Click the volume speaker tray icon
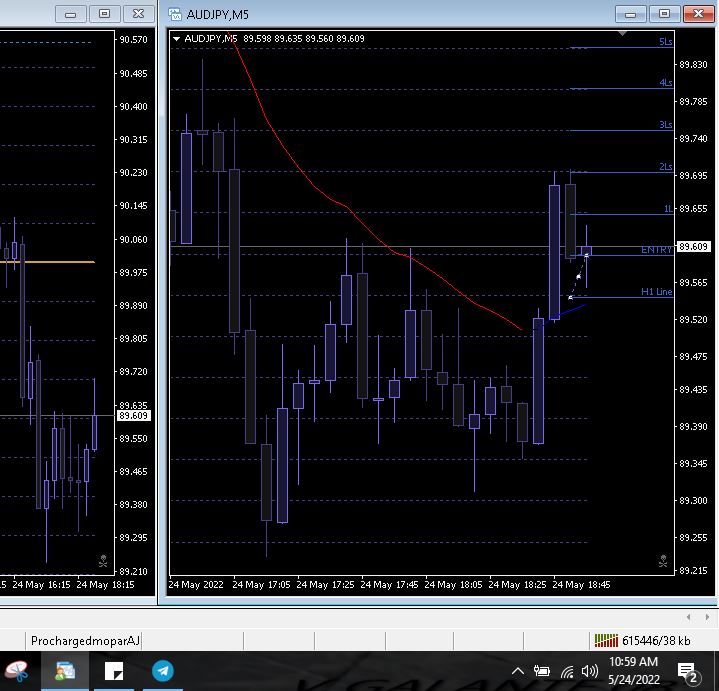The width and height of the screenshot is (719, 691). pyautogui.click(x=589, y=671)
